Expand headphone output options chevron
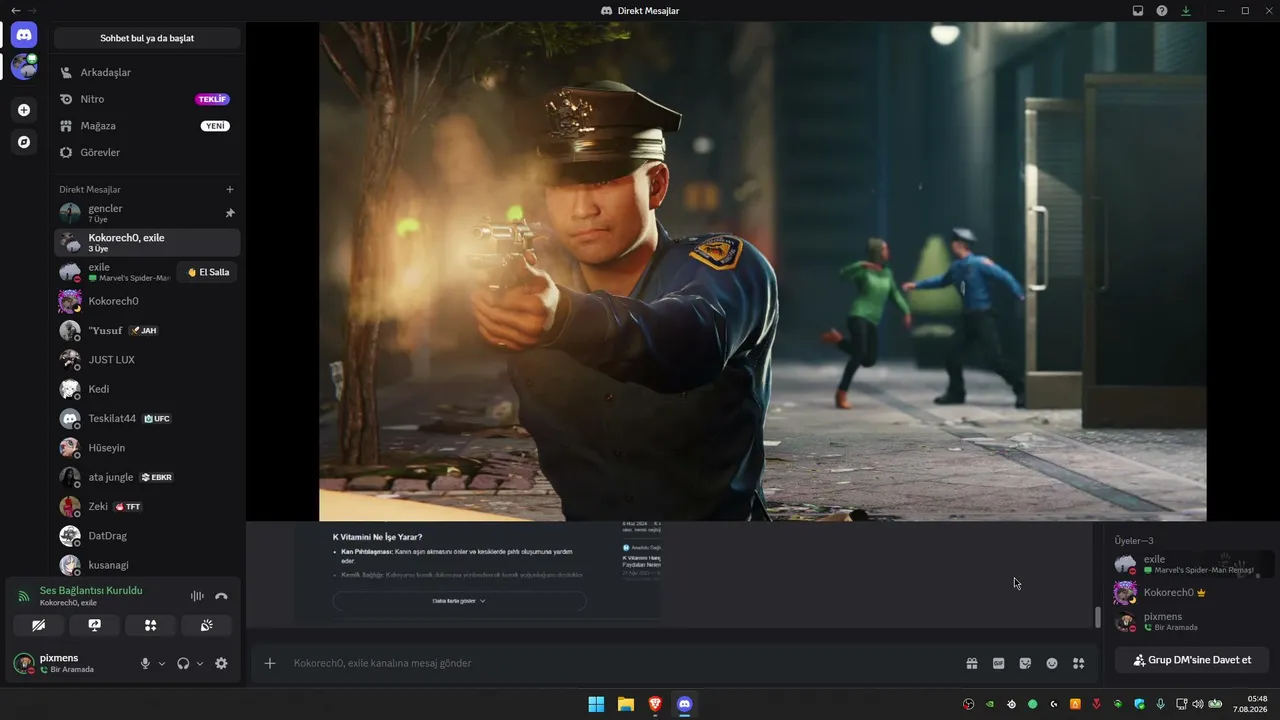Screen dimensions: 1280x720 click(x=200, y=663)
